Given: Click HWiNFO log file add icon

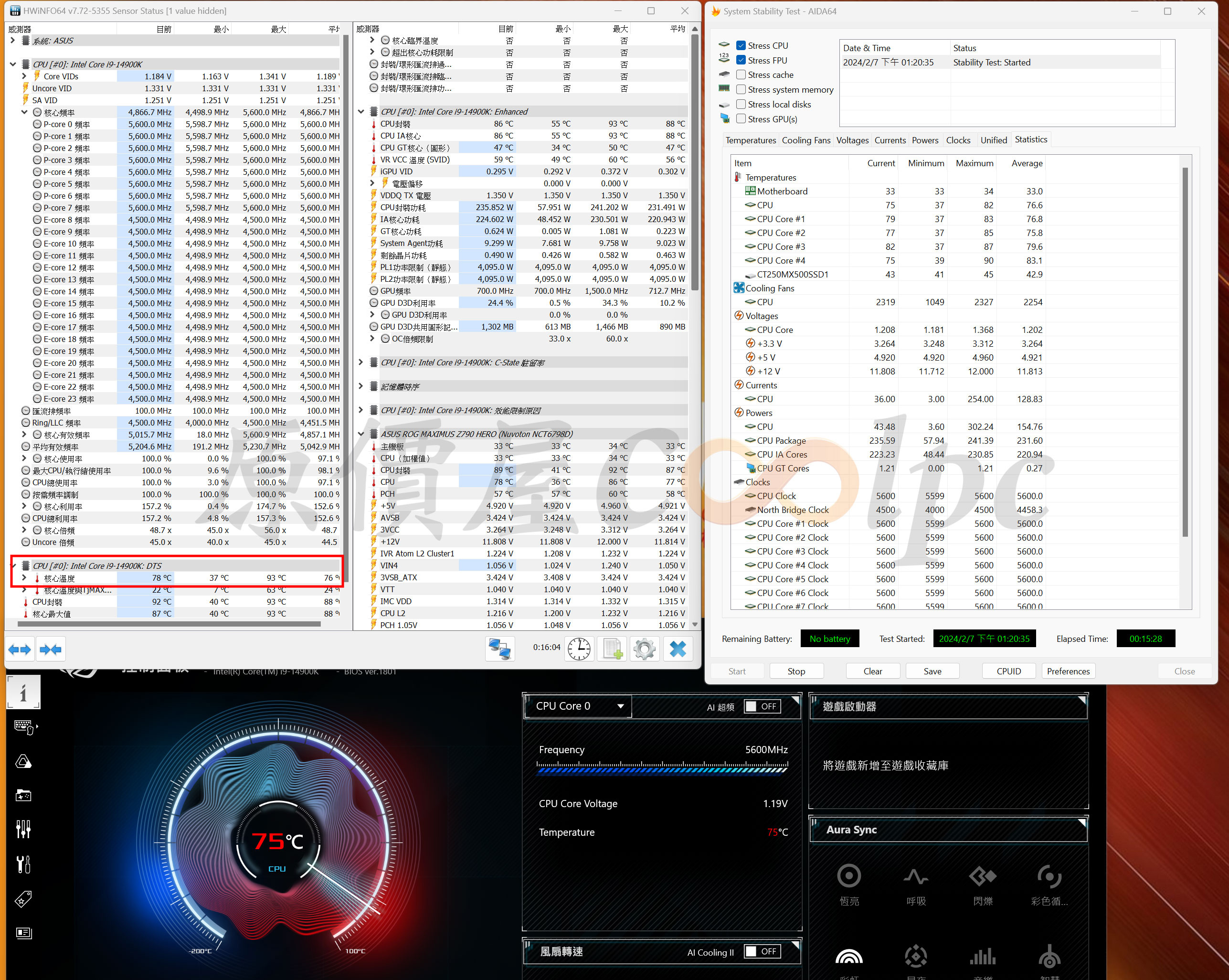Looking at the screenshot, I should click(x=612, y=650).
